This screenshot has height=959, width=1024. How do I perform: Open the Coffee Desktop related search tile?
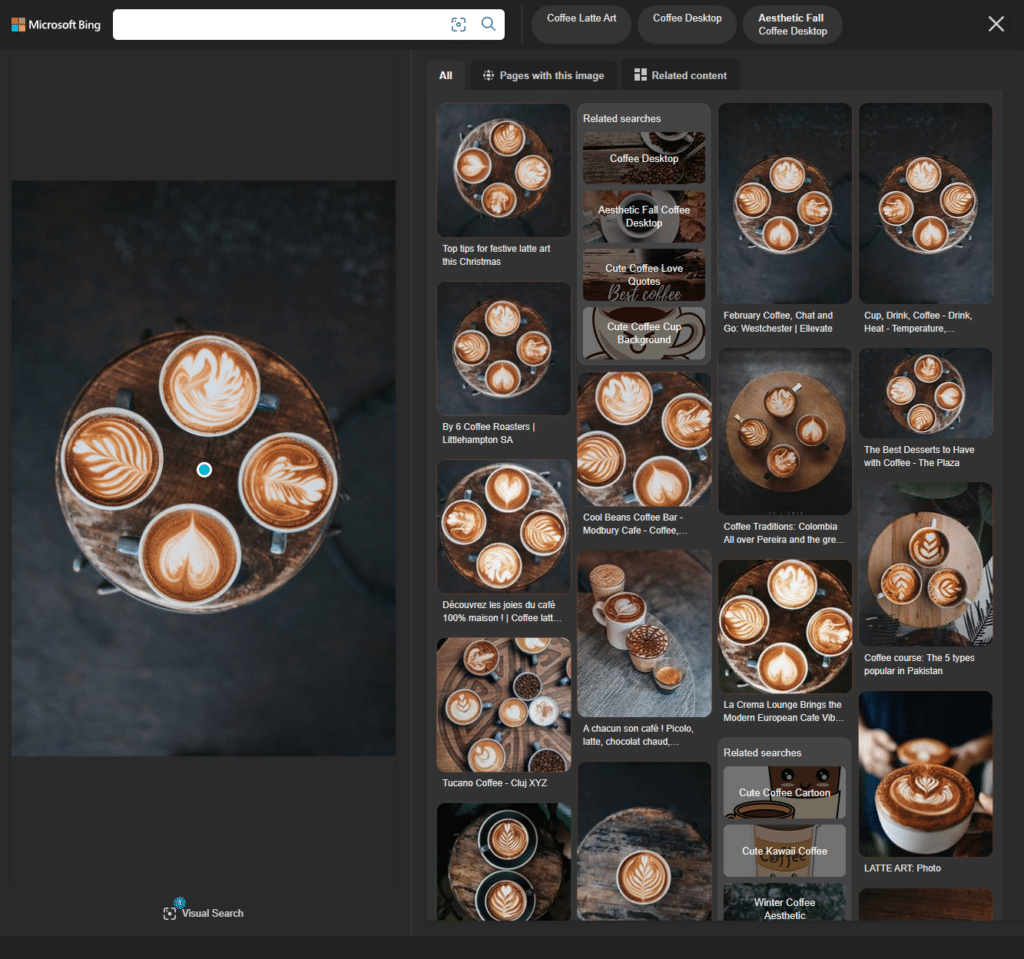coord(643,158)
